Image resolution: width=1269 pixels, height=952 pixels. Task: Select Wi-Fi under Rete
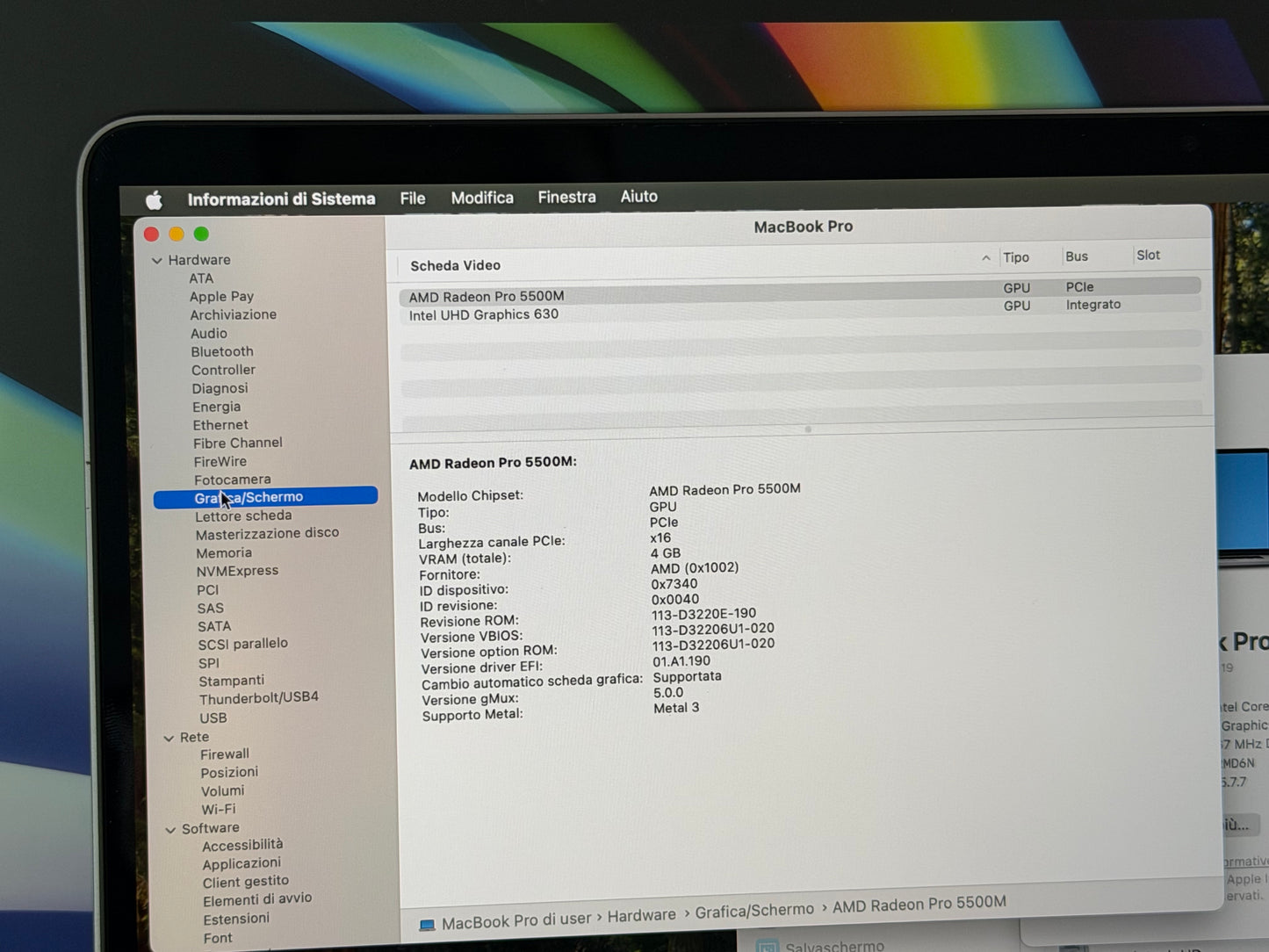click(x=219, y=809)
